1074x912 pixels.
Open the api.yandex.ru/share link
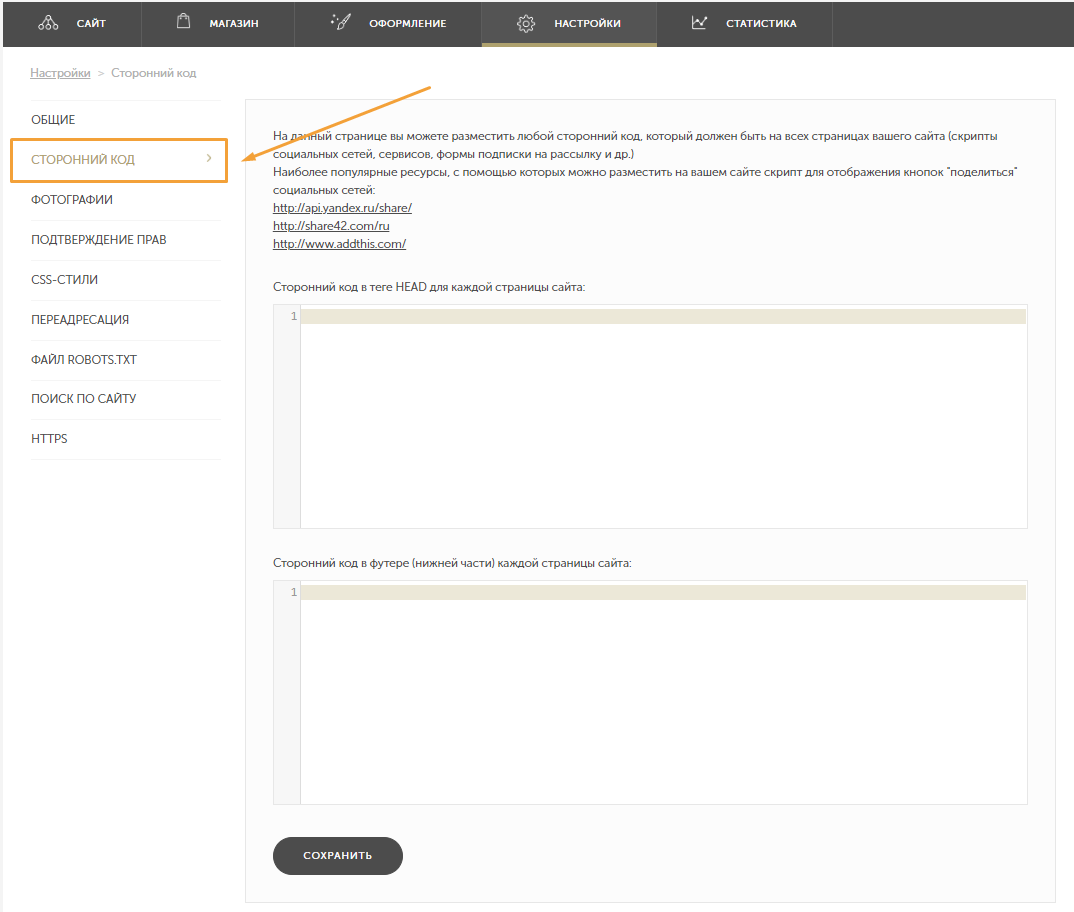click(x=342, y=208)
